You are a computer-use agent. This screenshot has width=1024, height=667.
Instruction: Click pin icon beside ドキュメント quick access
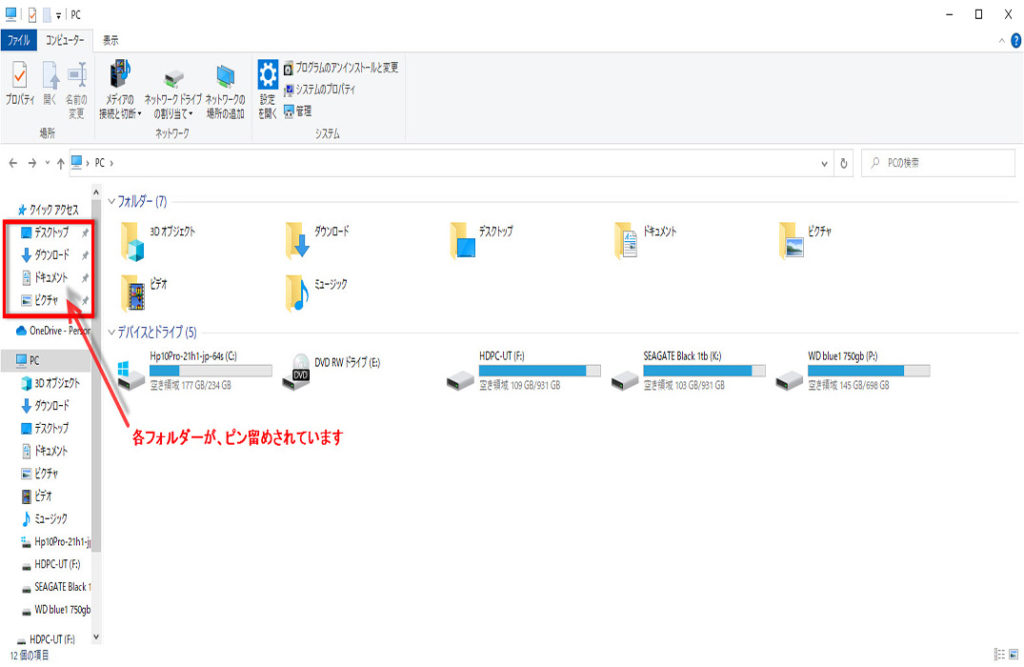point(86,278)
